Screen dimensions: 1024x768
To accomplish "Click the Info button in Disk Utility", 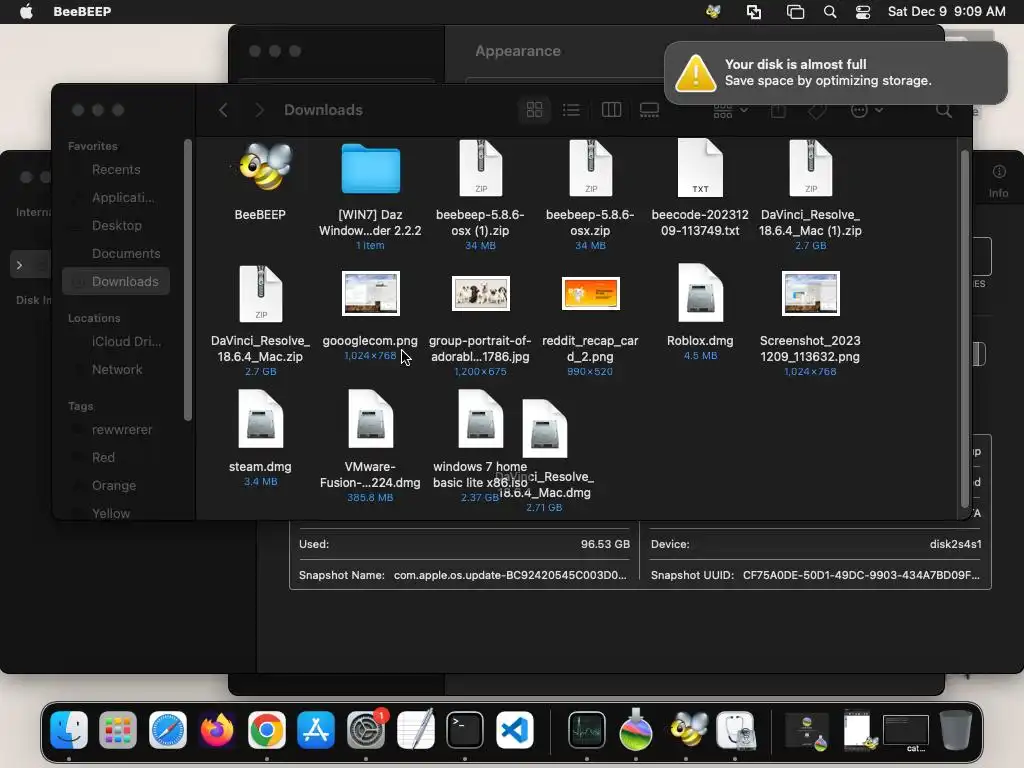I will click(x=998, y=181).
